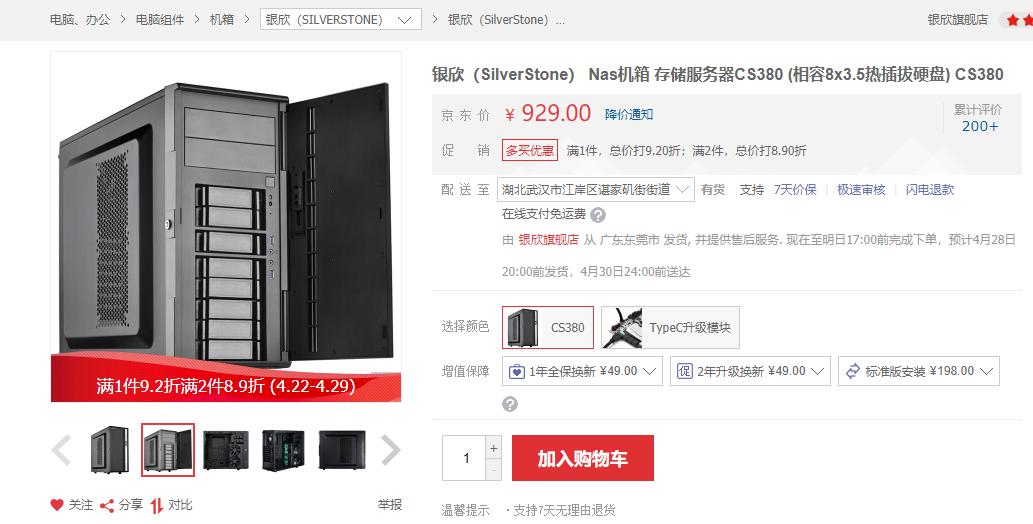Viewport: 1033px width, 524px height.
Task: Click the compare (对比) icon
Action: coord(156,506)
